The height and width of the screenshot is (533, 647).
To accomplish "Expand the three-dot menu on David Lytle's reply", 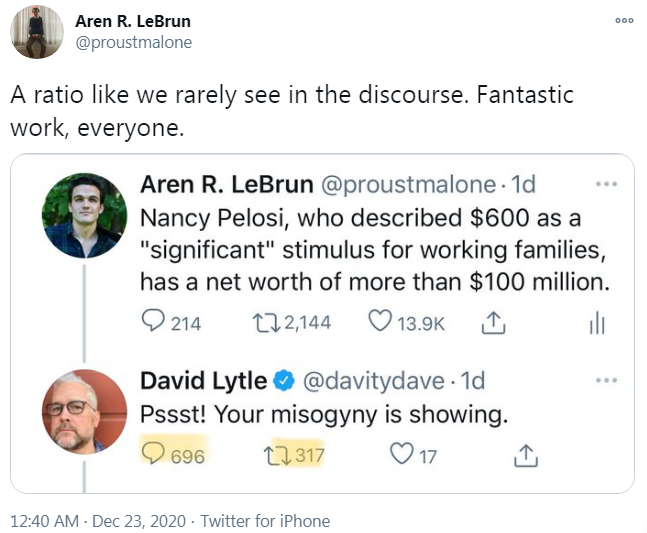I will (x=606, y=380).
